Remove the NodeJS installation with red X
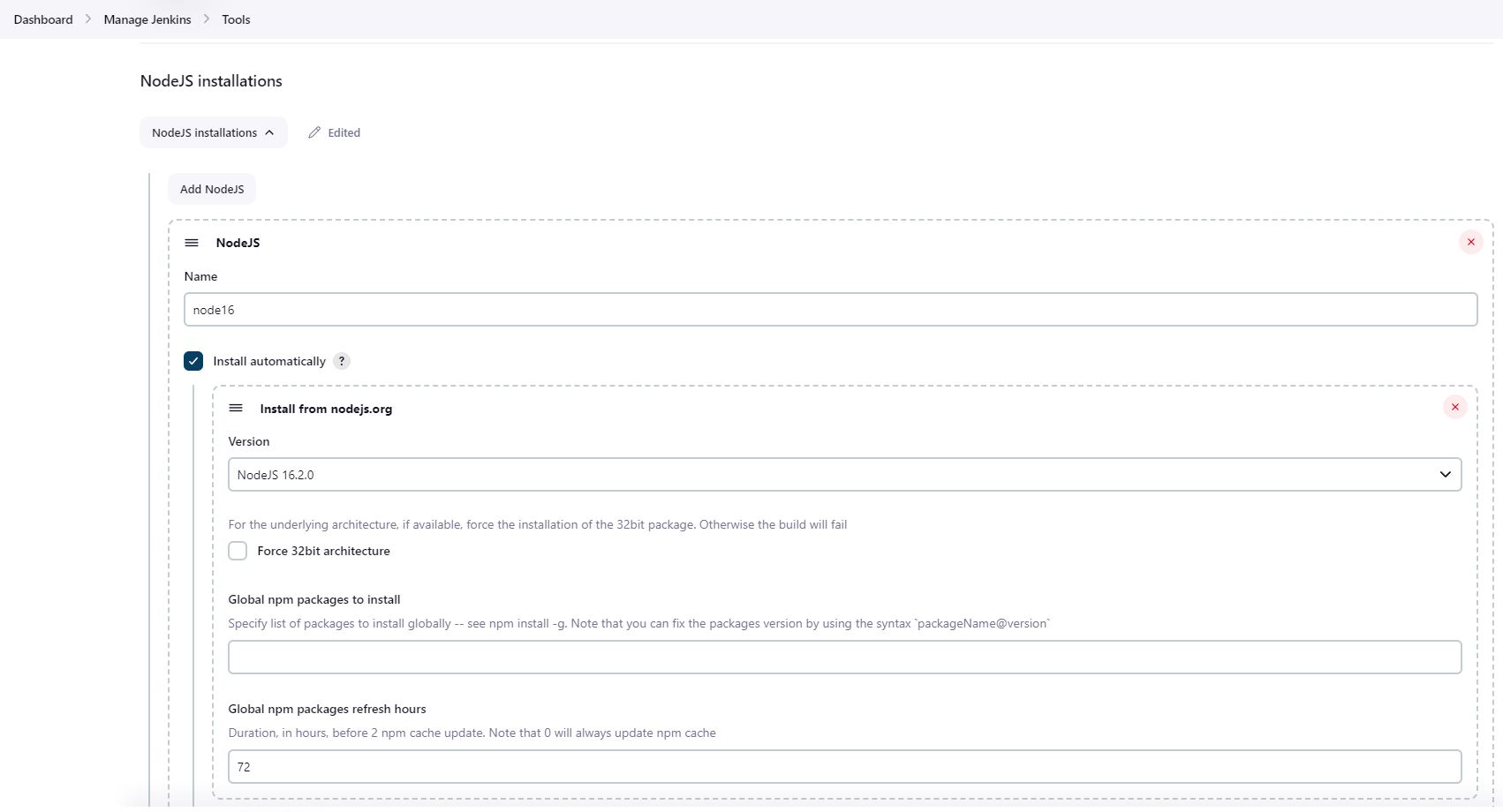The image size is (1503, 812). click(x=1470, y=242)
